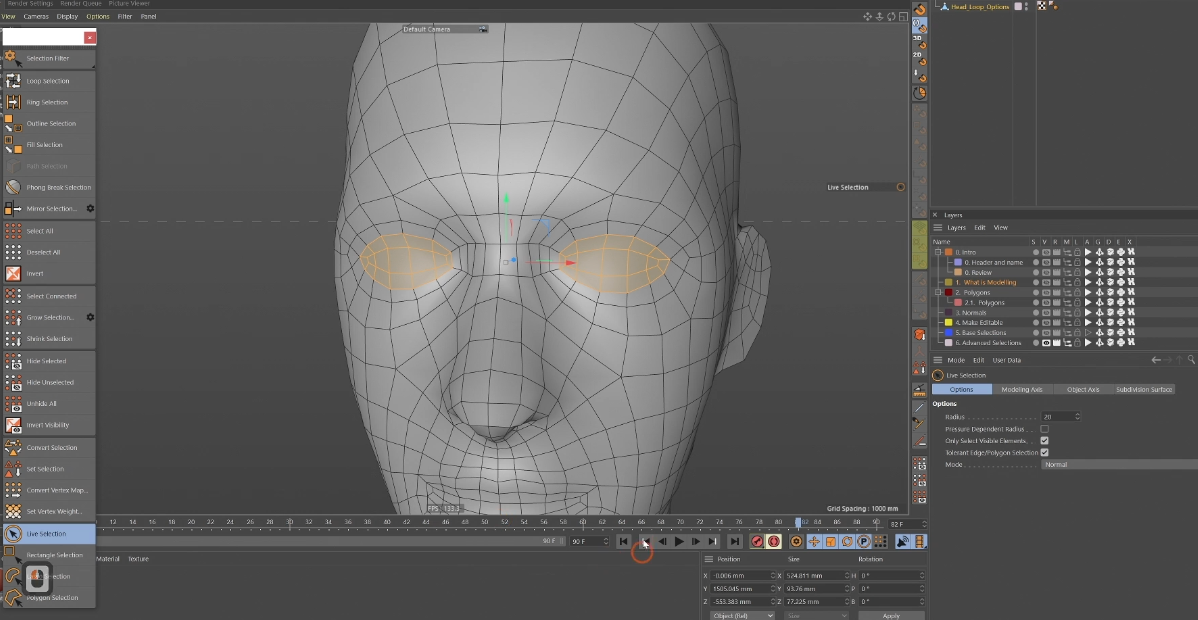Run Select All
The height and width of the screenshot is (620, 1198).
[x=49, y=231]
